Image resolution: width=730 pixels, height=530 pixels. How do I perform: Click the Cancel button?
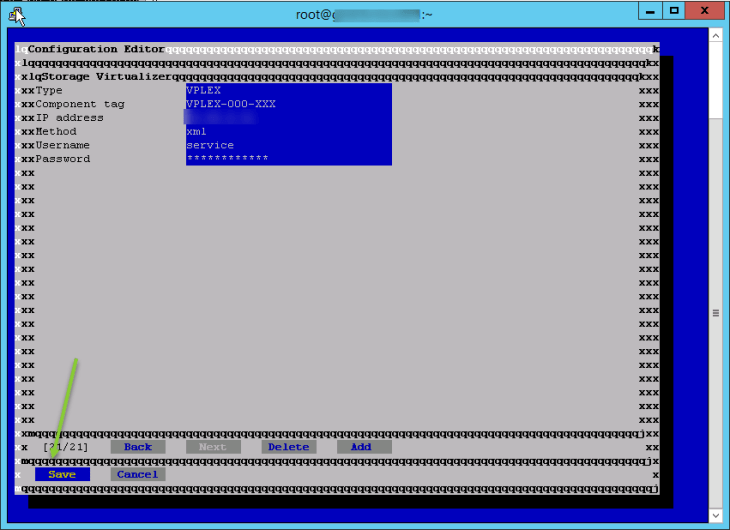click(138, 475)
